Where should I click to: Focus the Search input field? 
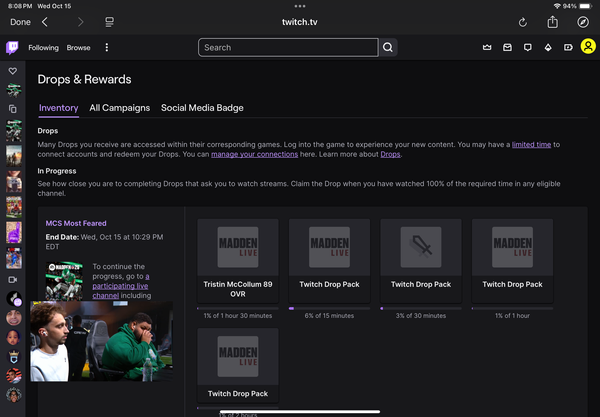click(x=287, y=47)
